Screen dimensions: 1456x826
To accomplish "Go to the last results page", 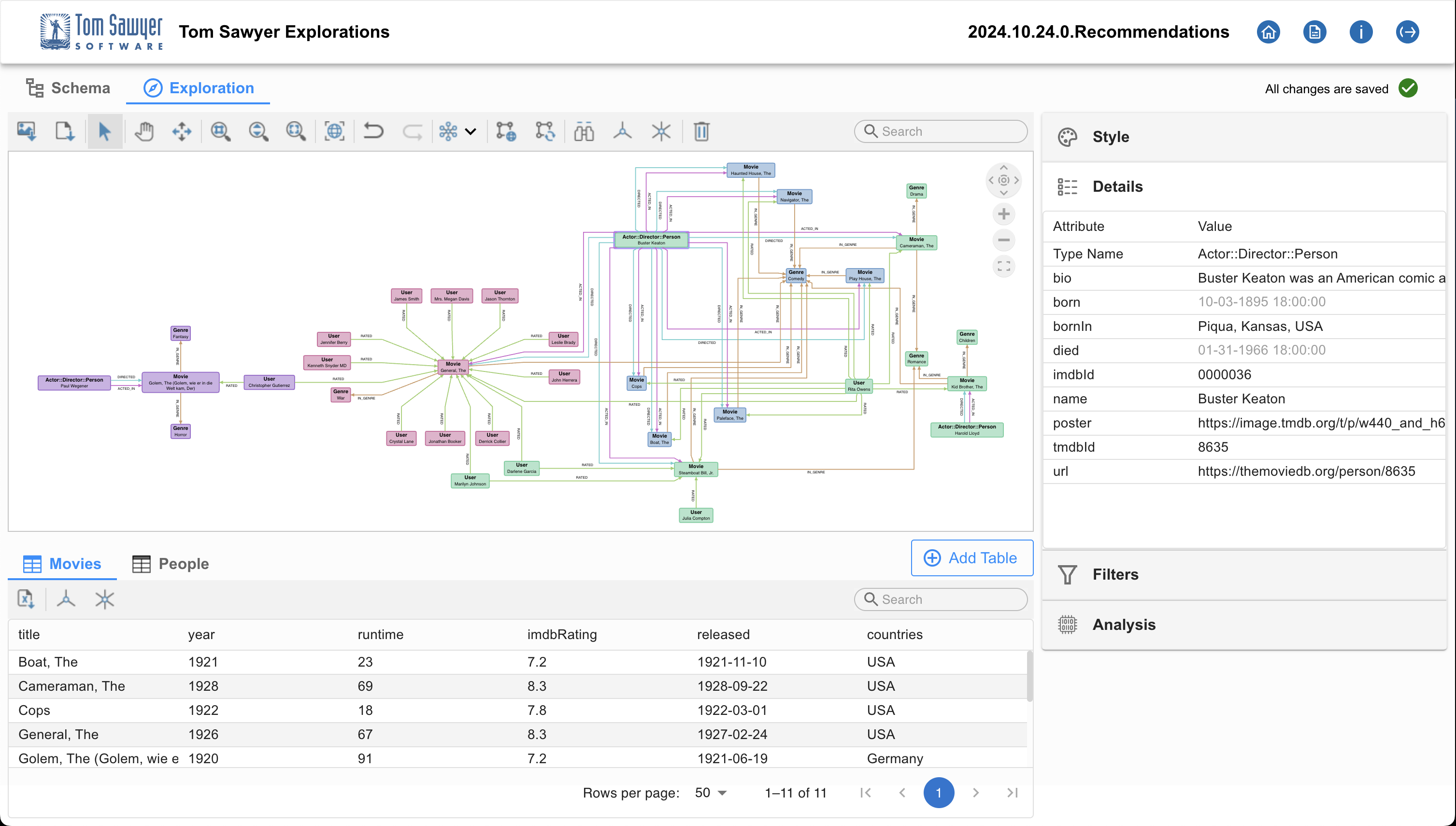I will coord(1012,793).
